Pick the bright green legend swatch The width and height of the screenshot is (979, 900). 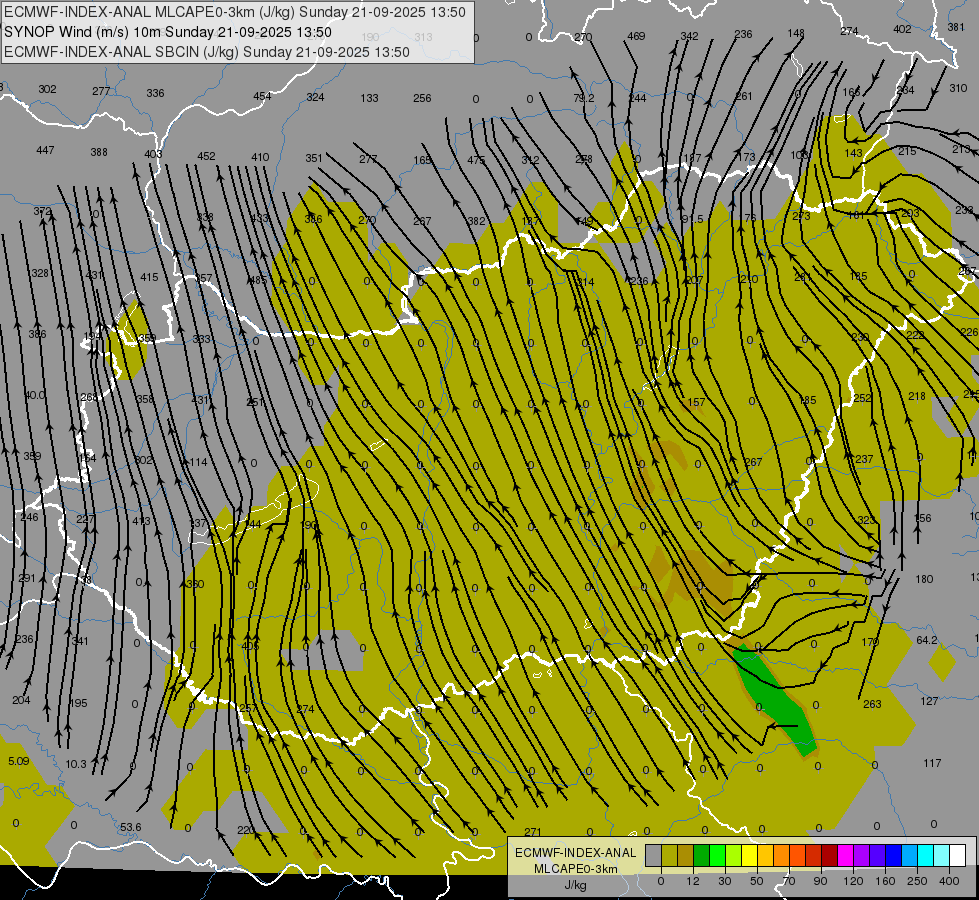coord(717,855)
